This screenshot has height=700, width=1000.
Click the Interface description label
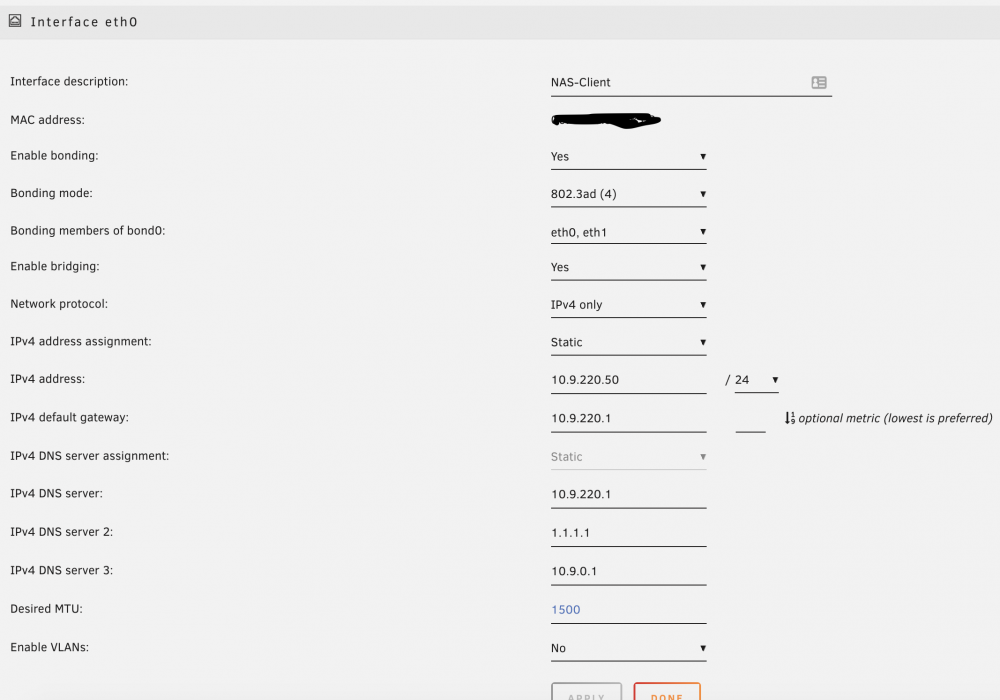click(69, 82)
